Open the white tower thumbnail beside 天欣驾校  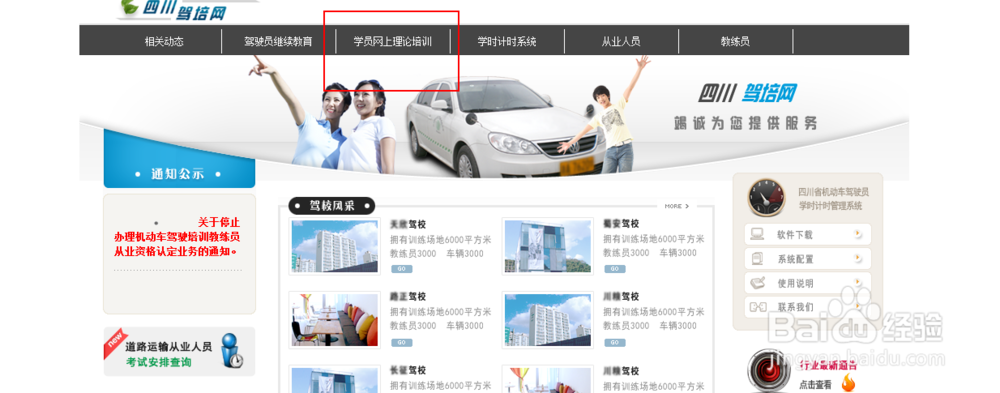(x=334, y=246)
